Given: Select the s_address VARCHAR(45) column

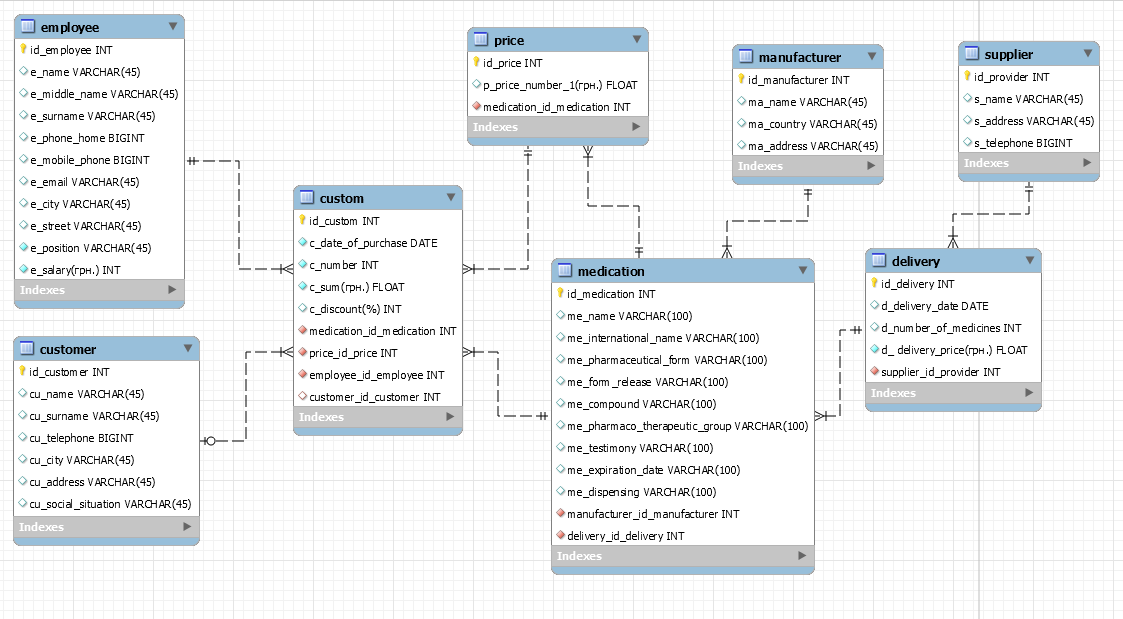Looking at the screenshot, I should pyautogui.click(x=1029, y=121).
